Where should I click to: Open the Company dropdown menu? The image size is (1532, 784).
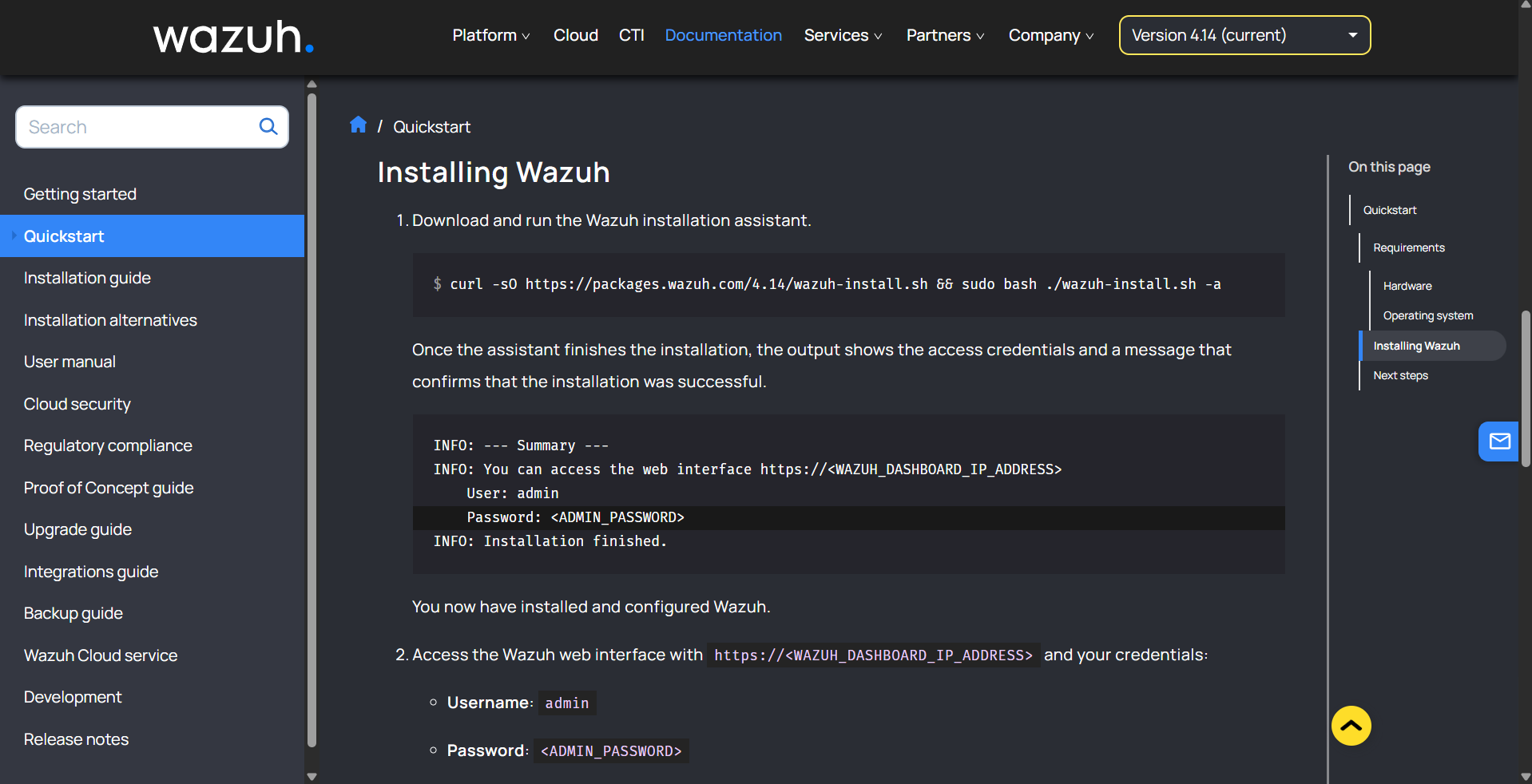pos(1050,35)
